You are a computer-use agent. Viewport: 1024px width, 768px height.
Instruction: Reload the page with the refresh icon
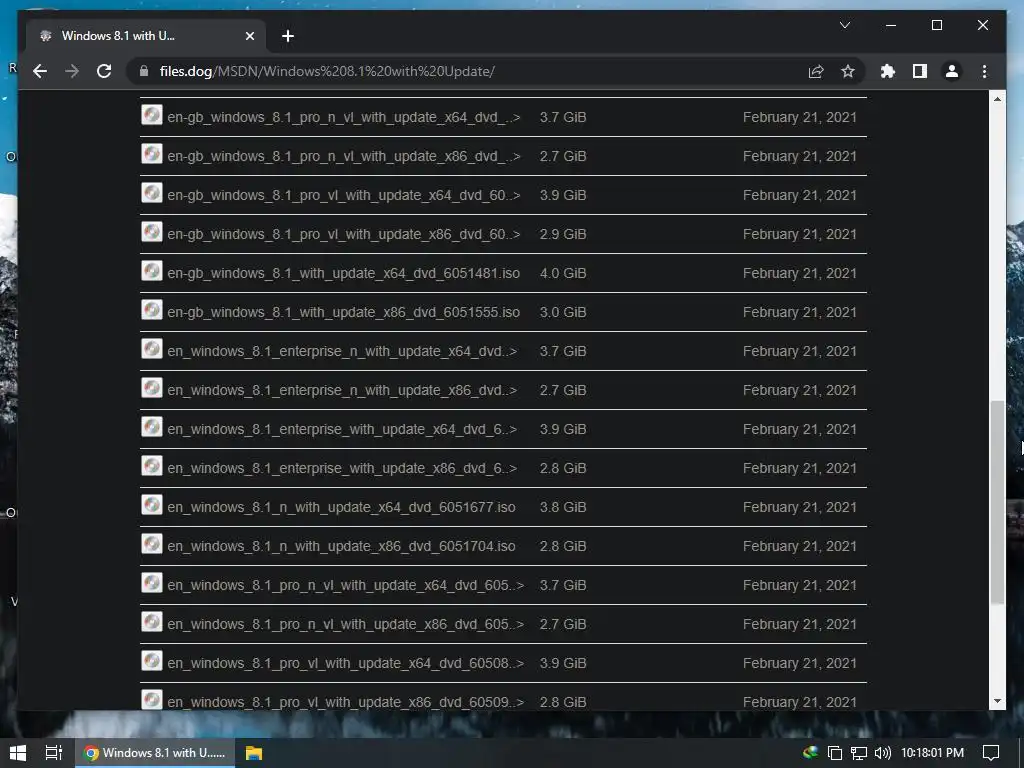104,71
